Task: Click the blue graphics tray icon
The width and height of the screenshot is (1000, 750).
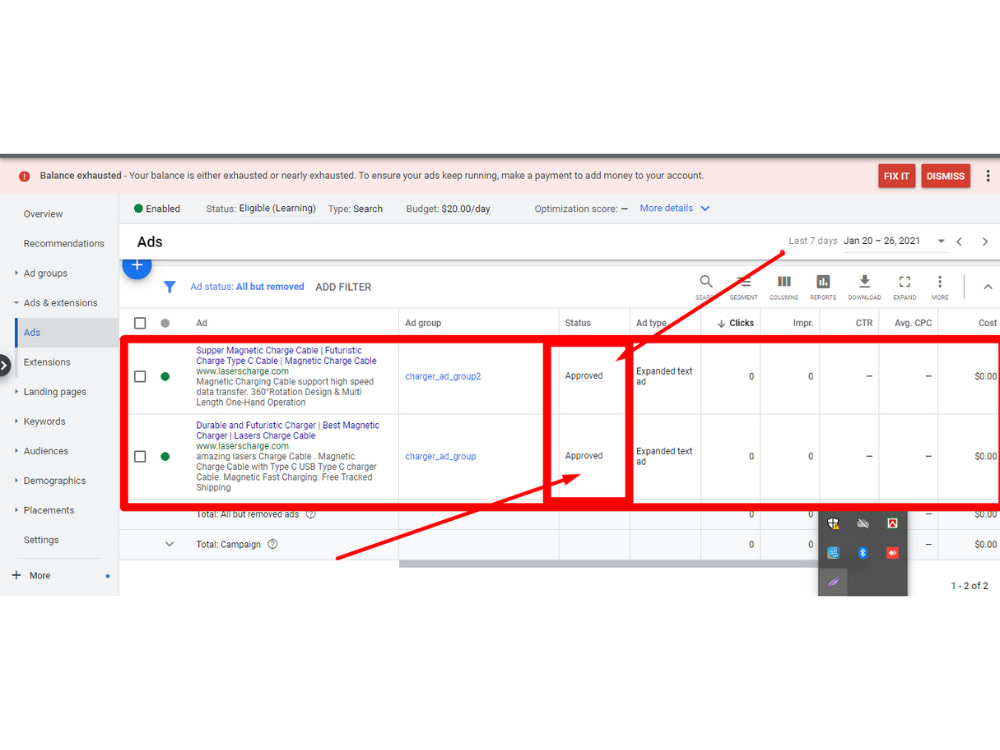Action: (x=833, y=553)
